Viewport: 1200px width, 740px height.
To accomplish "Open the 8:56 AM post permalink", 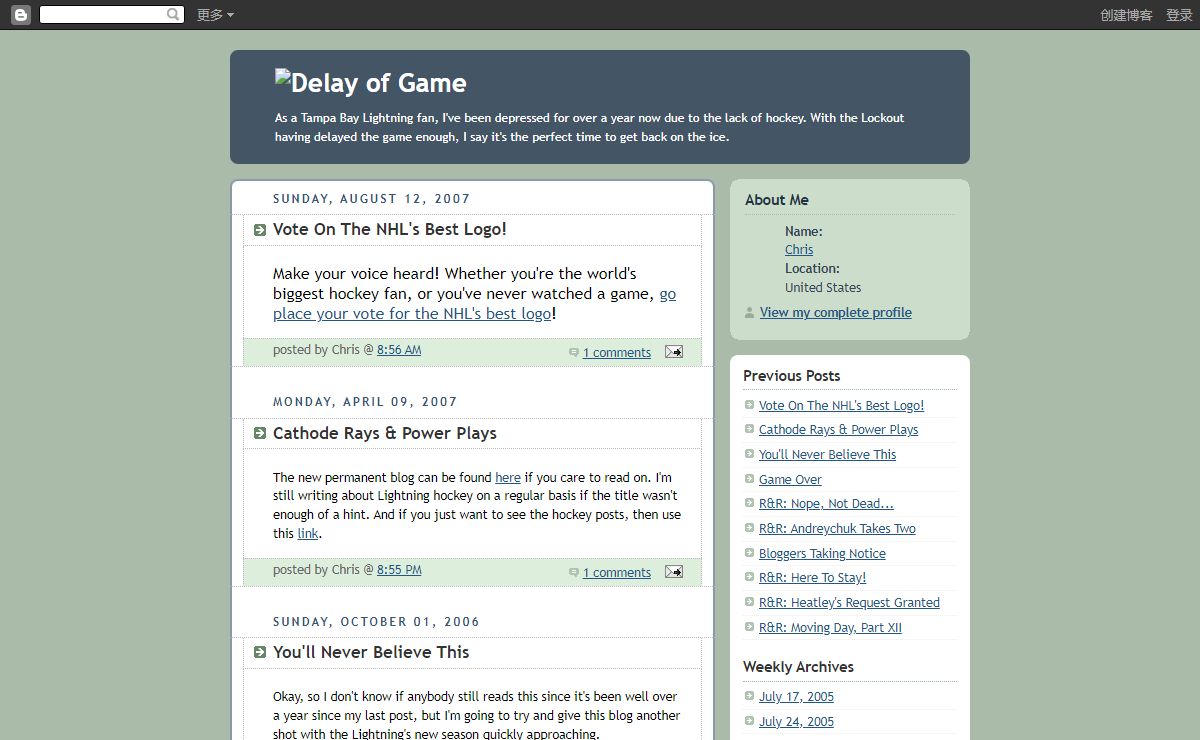I will click(x=399, y=350).
